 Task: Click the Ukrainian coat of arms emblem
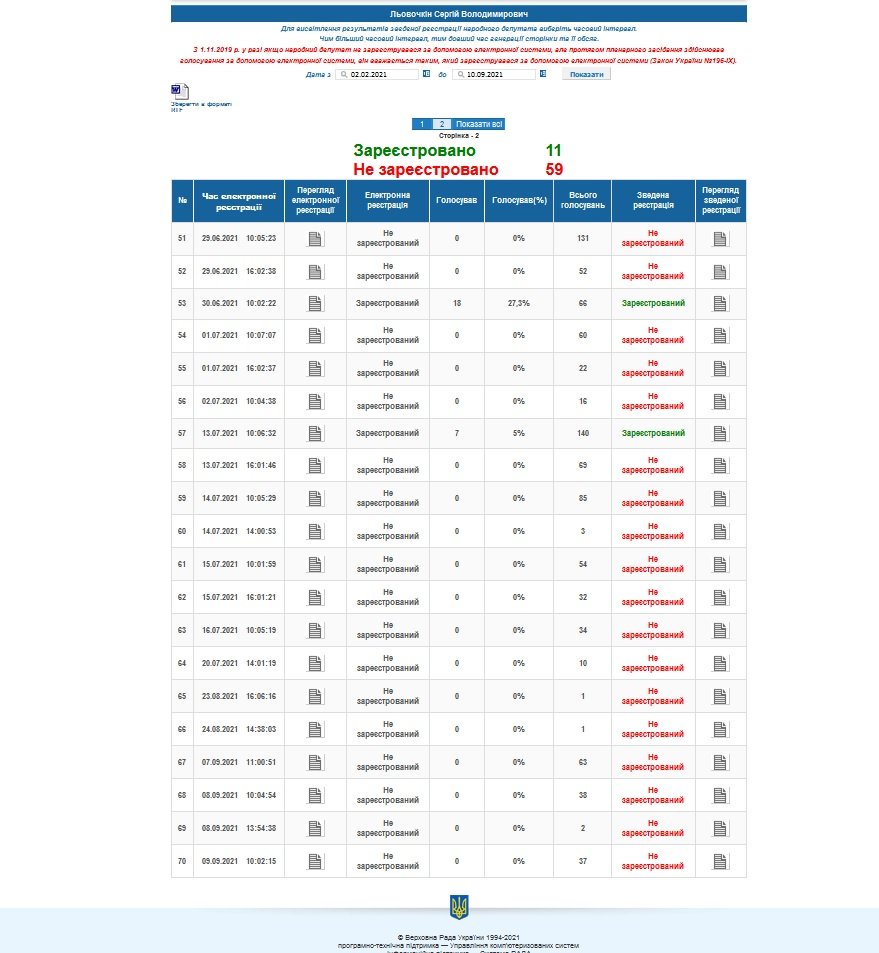(459, 908)
